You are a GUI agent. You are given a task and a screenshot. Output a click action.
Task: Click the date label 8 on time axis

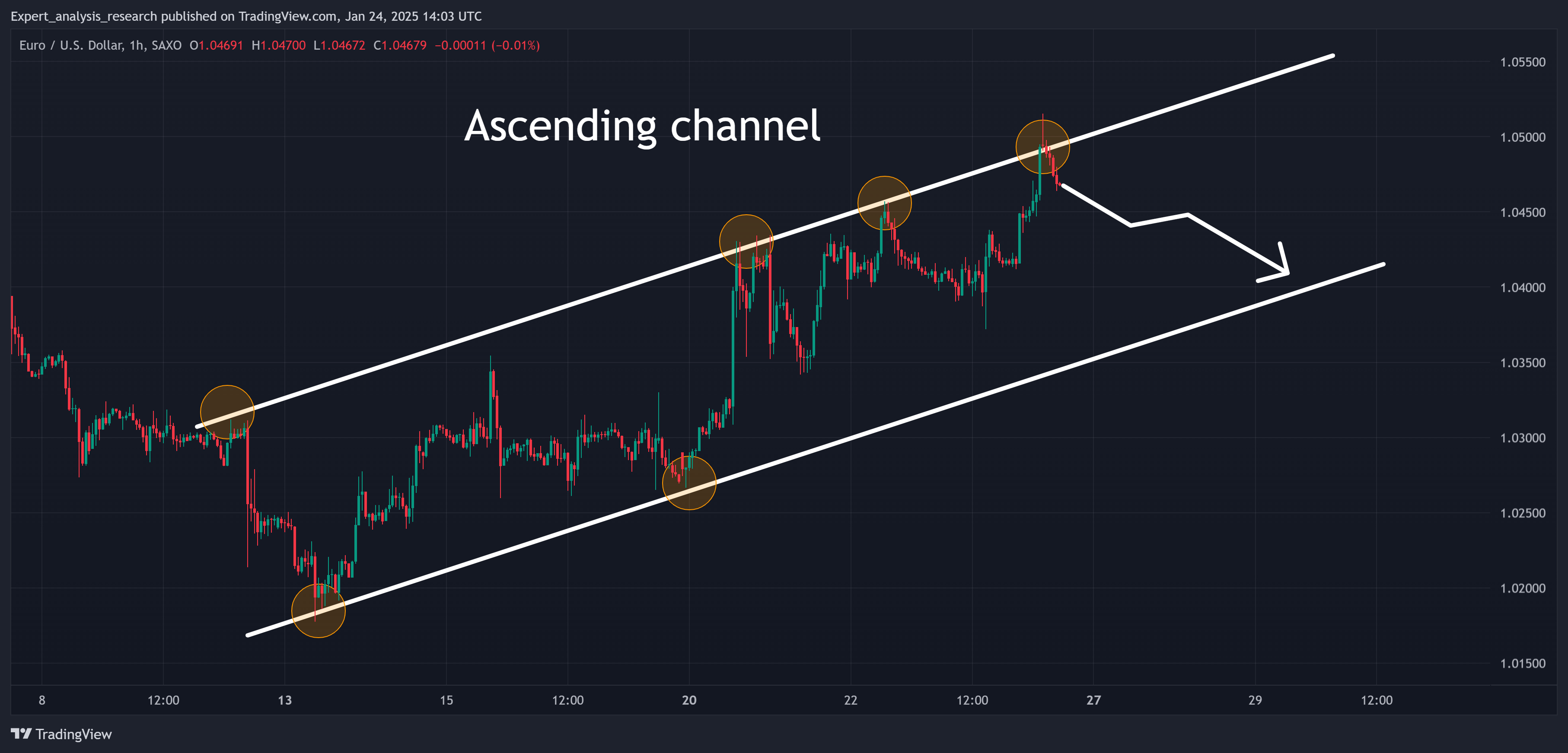(42, 700)
